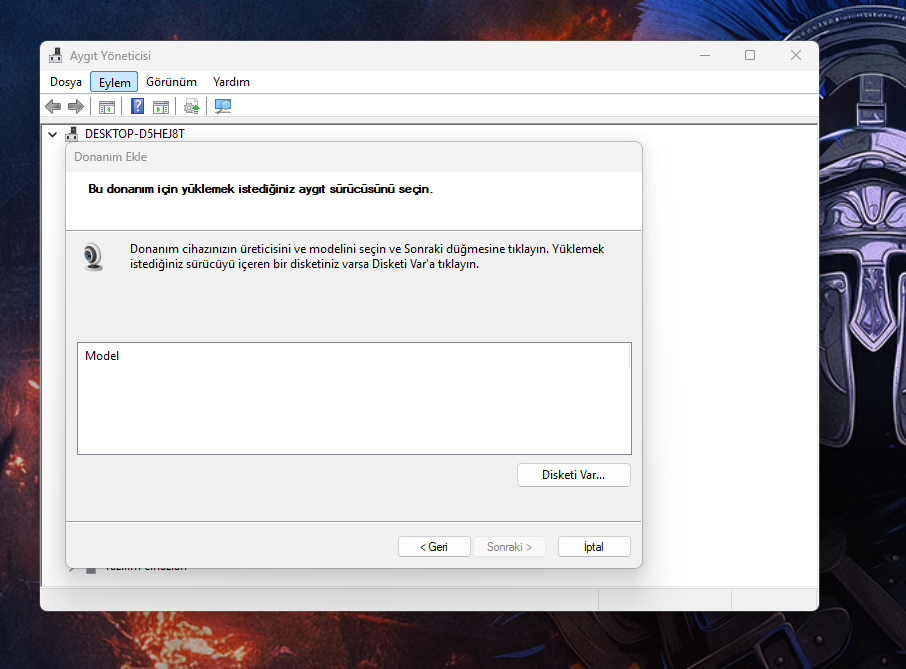The image size is (906, 669).
Task: Click scan for hardware changes monitor icon
Action: 222,106
